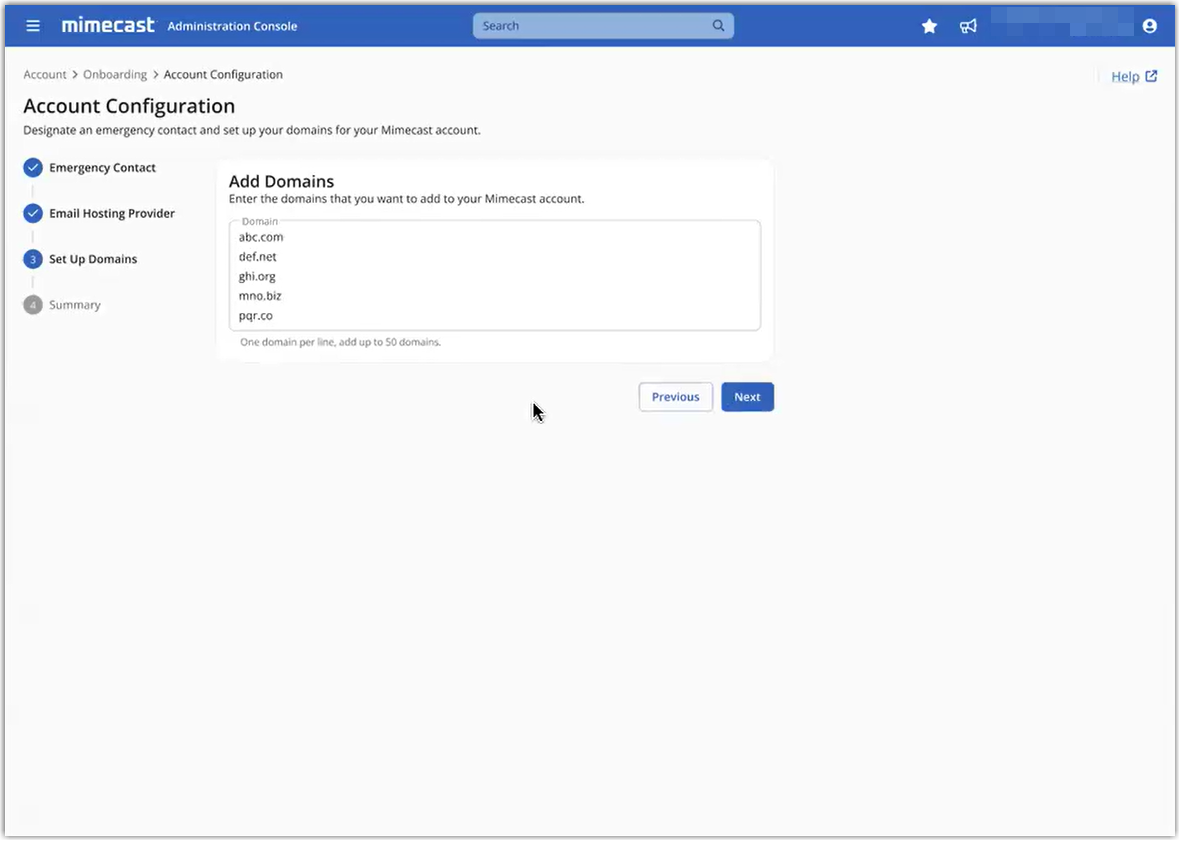Open the user profile account icon

tap(1149, 26)
